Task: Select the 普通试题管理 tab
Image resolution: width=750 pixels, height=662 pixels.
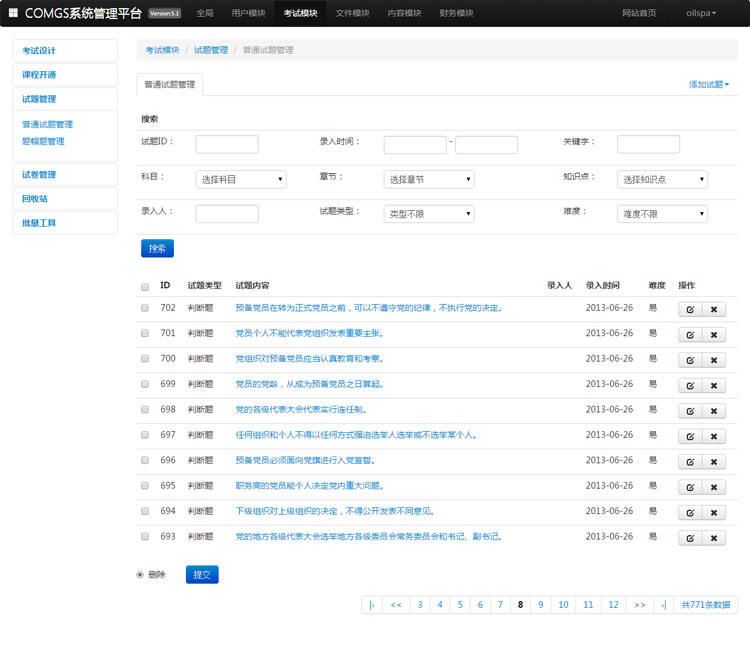Action: pyautogui.click(x=170, y=84)
